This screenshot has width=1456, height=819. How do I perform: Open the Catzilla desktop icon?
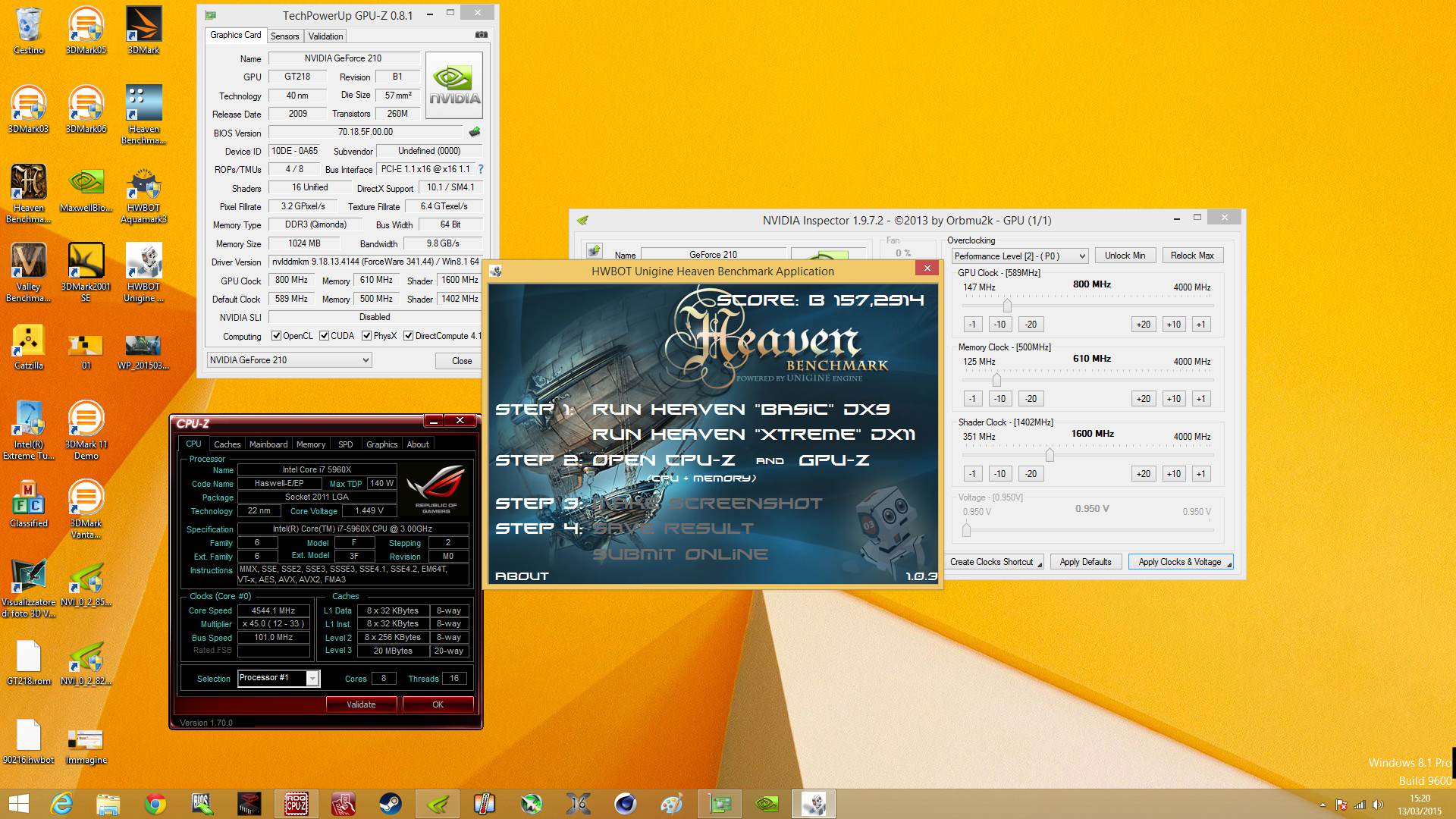[x=29, y=347]
